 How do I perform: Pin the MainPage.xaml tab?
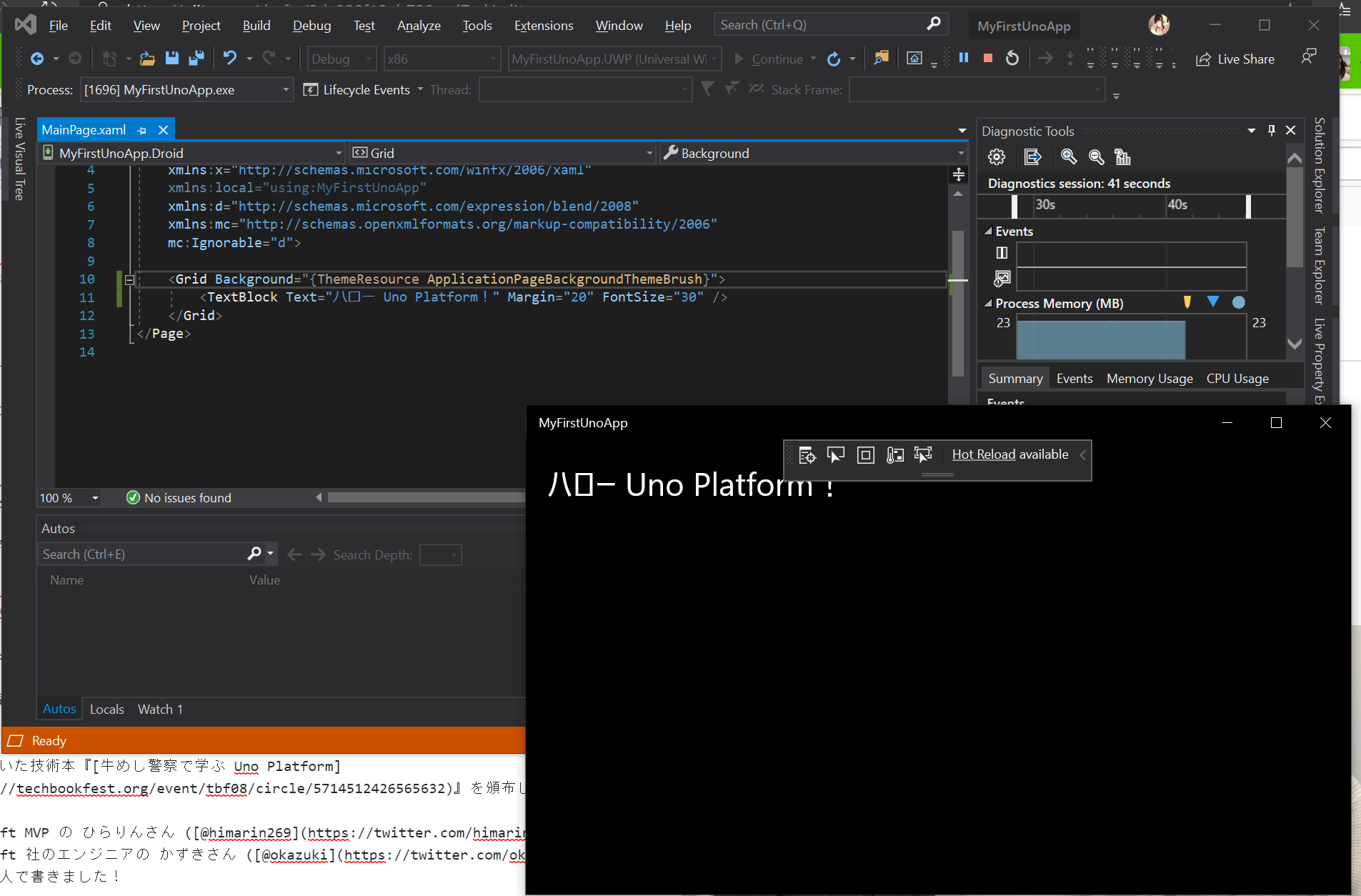[x=142, y=130]
